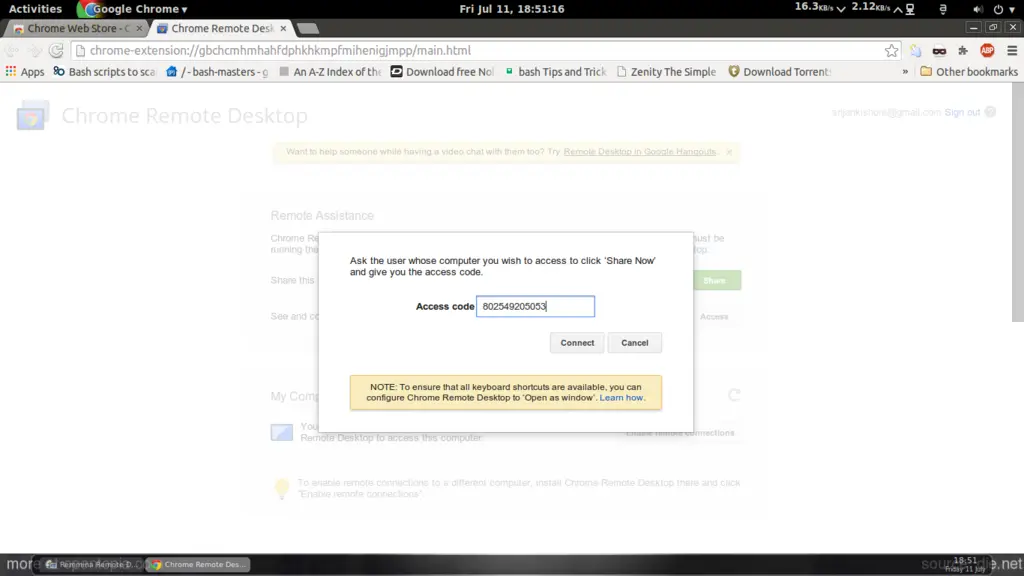
Task: Open 'Bash scripts to sca' bookmark
Action: pyautogui.click(x=104, y=72)
